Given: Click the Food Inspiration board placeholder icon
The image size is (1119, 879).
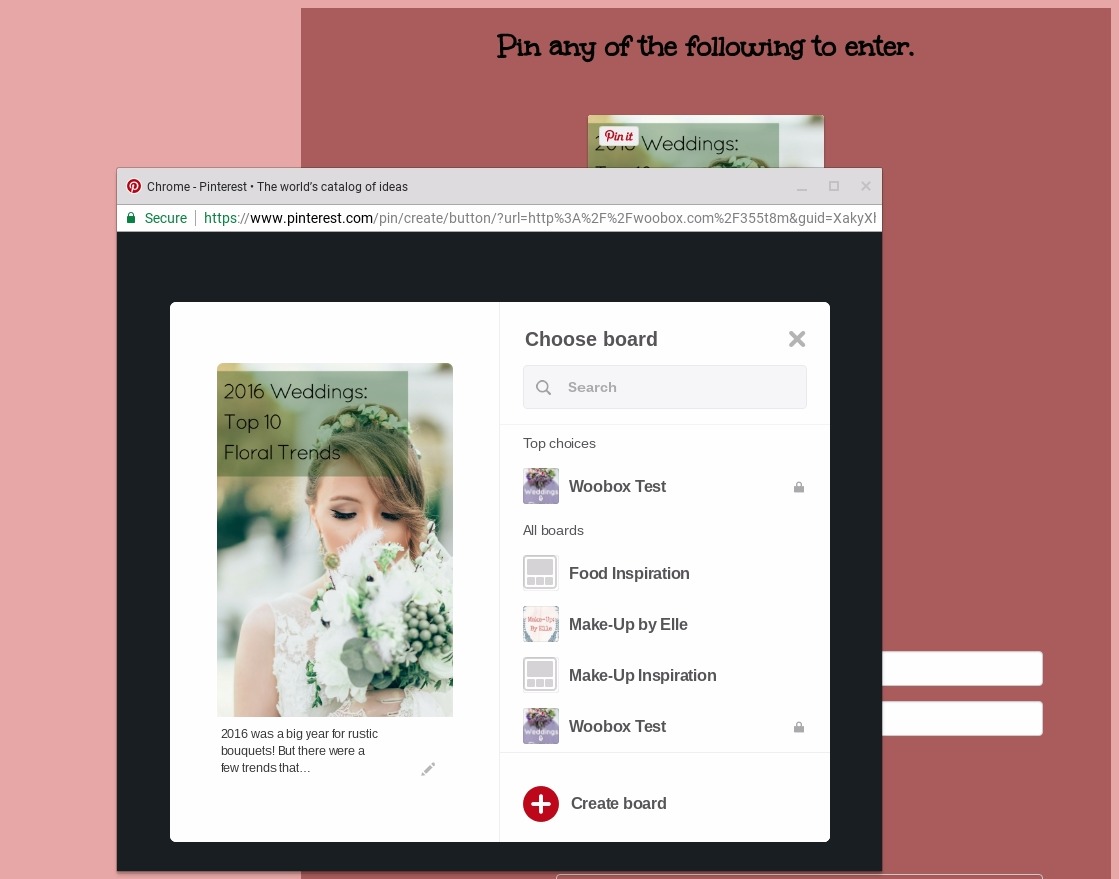Looking at the screenshot, I should coord(540,573).
